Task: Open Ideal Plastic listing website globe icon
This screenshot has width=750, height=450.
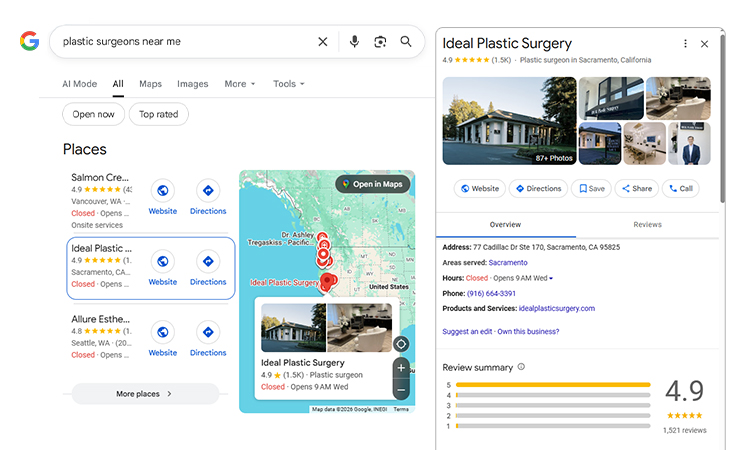Action: [163, 262]
